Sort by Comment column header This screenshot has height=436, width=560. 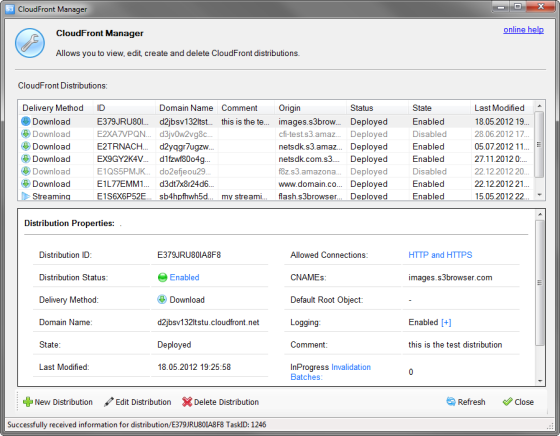pos(246,108)
